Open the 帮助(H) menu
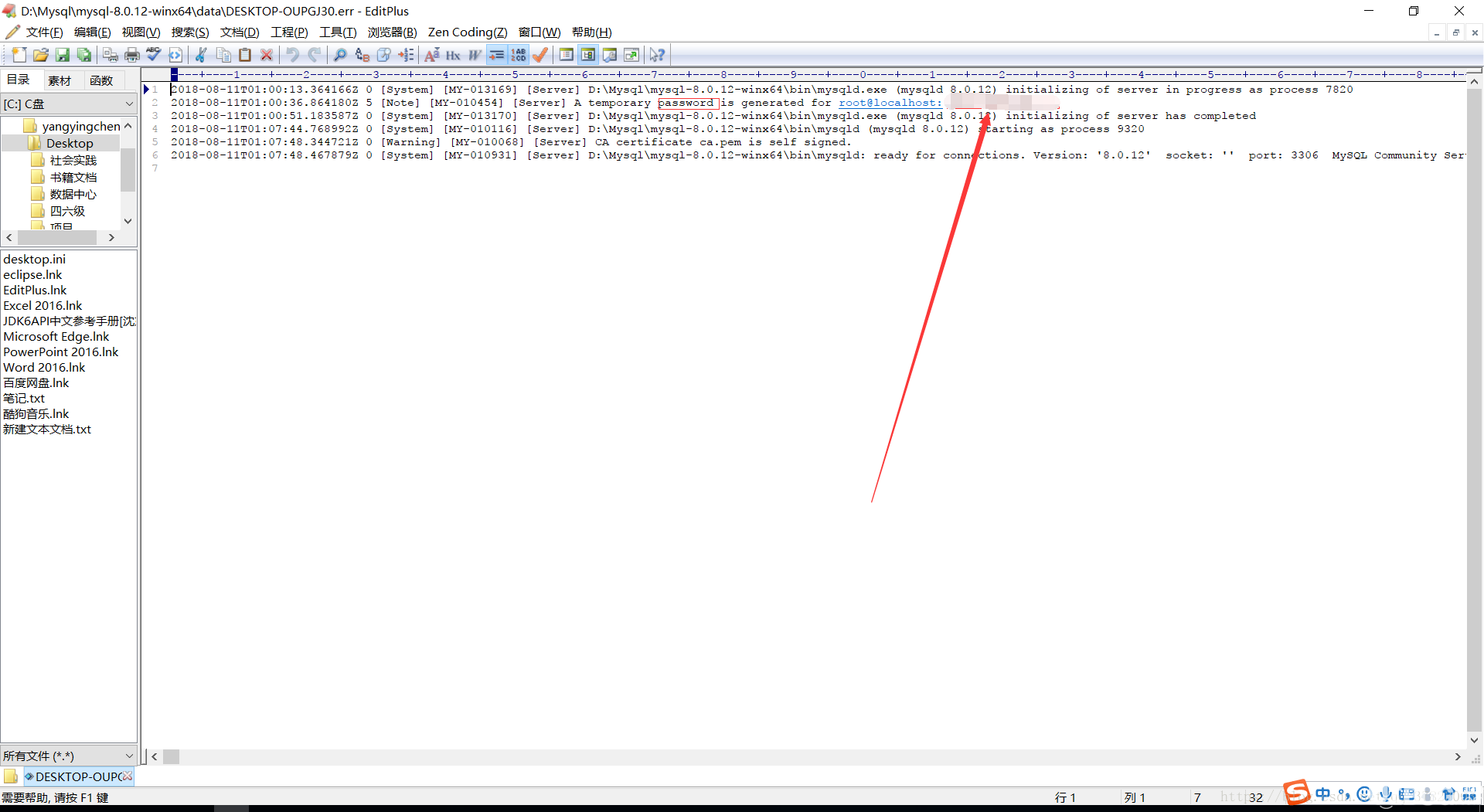The height and width of the screenshot is (812, 1484). pyautogui.click(x=591, y=32)
